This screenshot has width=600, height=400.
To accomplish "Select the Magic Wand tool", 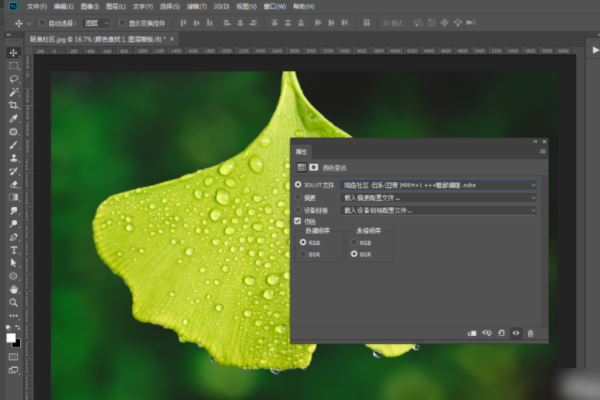I will [14, 92].
